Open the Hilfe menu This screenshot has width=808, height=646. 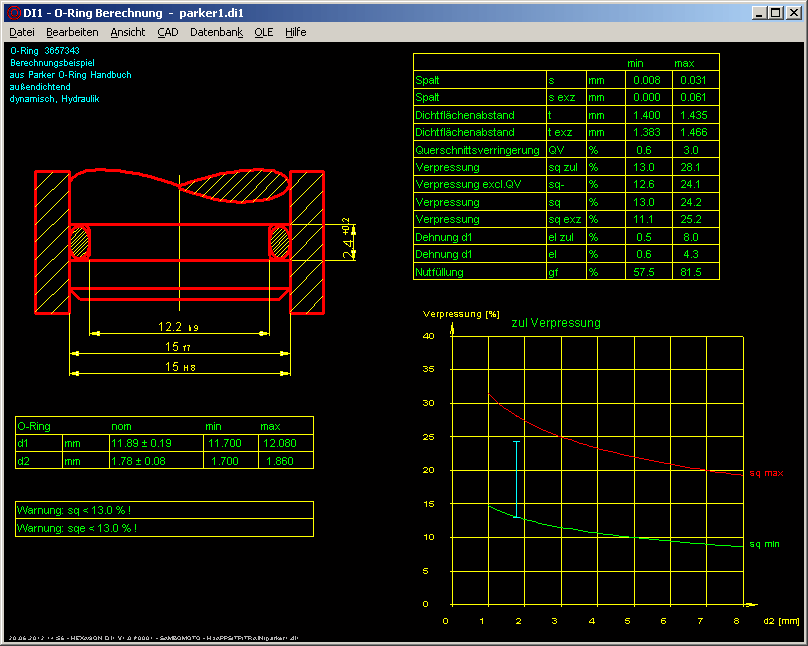pos(296,32)
